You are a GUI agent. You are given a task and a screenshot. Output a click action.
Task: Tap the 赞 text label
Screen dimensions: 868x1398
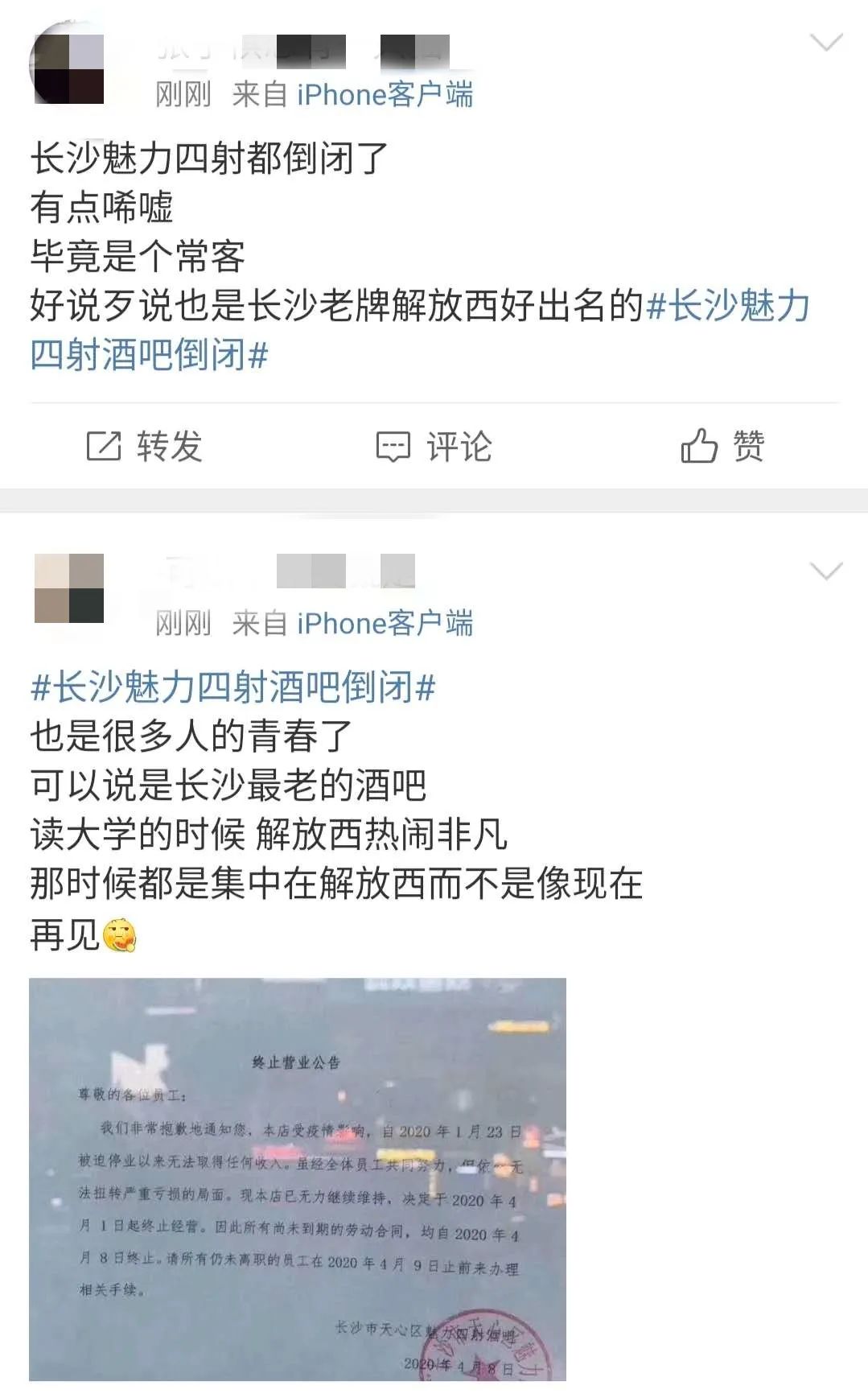tap(748, 446)
